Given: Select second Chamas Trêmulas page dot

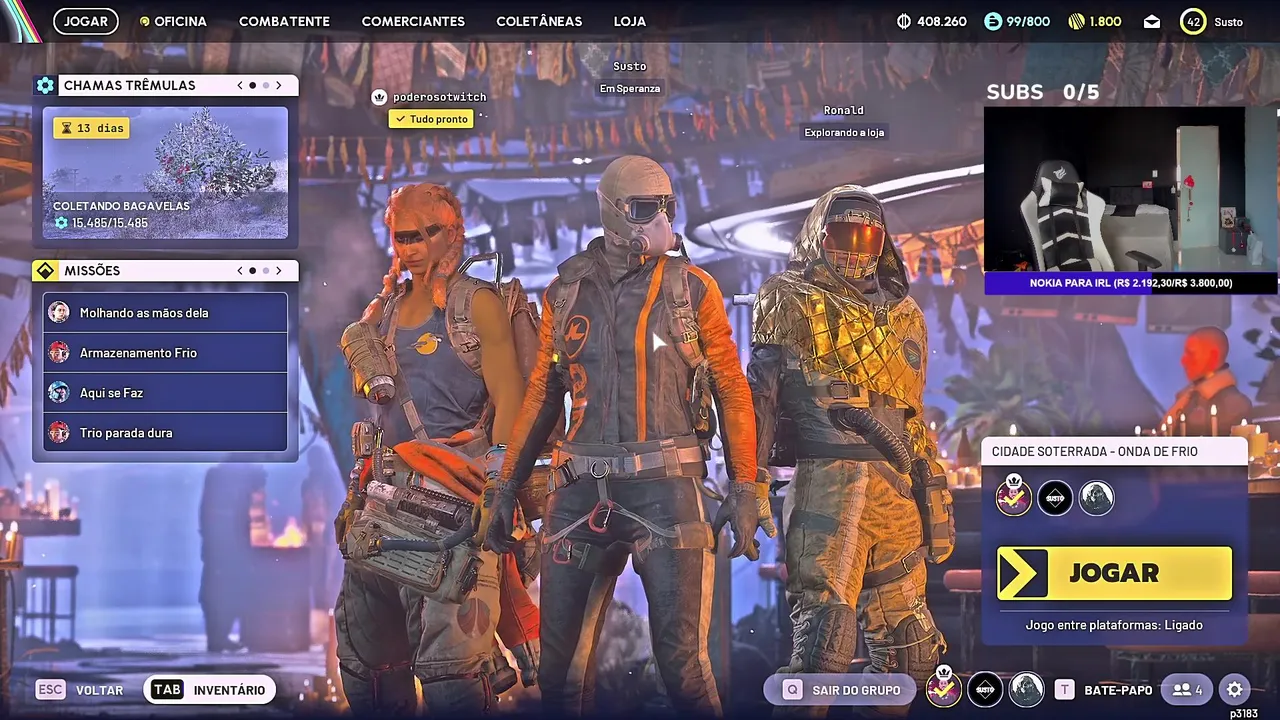Looking at the screenshot, I should tap(265, 85).
